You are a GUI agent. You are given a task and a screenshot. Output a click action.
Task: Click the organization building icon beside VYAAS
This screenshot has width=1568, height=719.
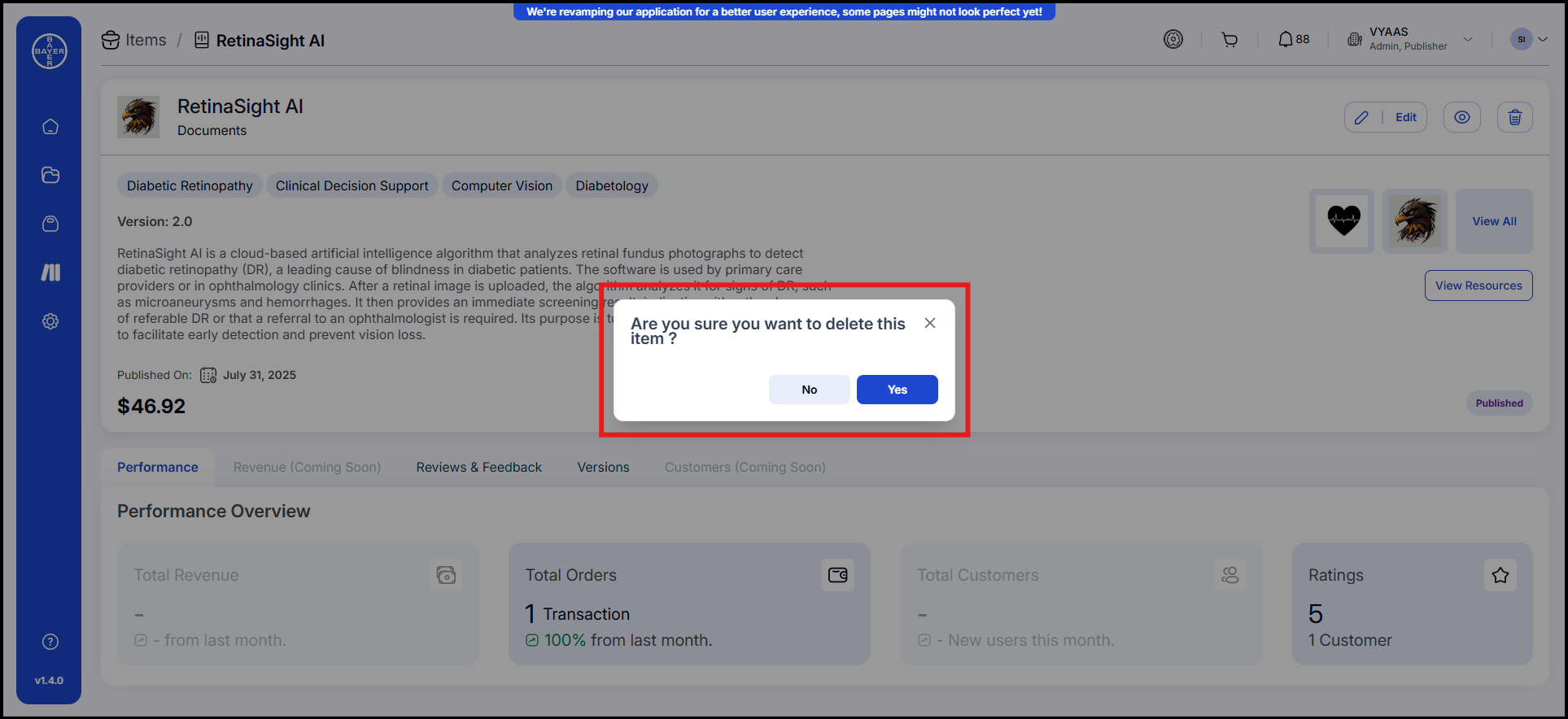1355,39
